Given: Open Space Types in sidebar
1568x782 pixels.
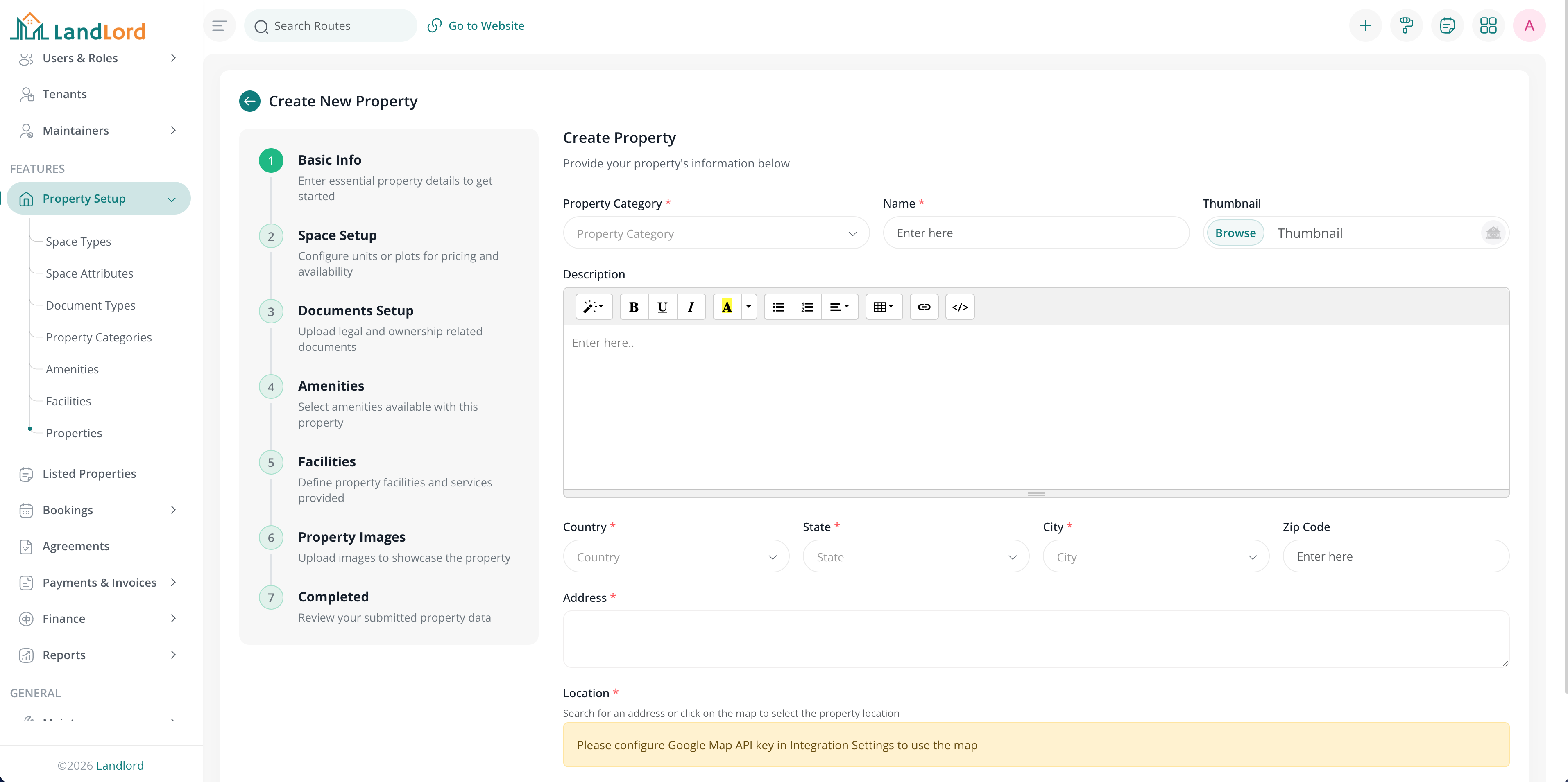Looking at the screenshot, I should coord(79,242).
